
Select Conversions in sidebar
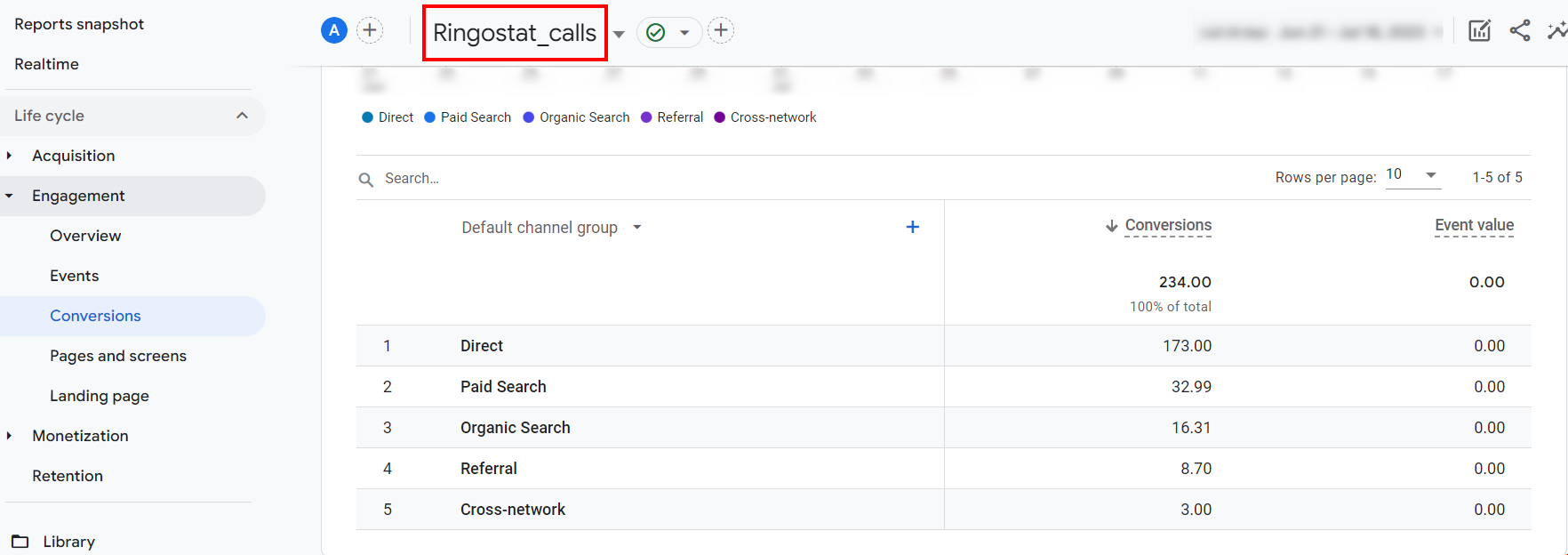tap(95, 316)
